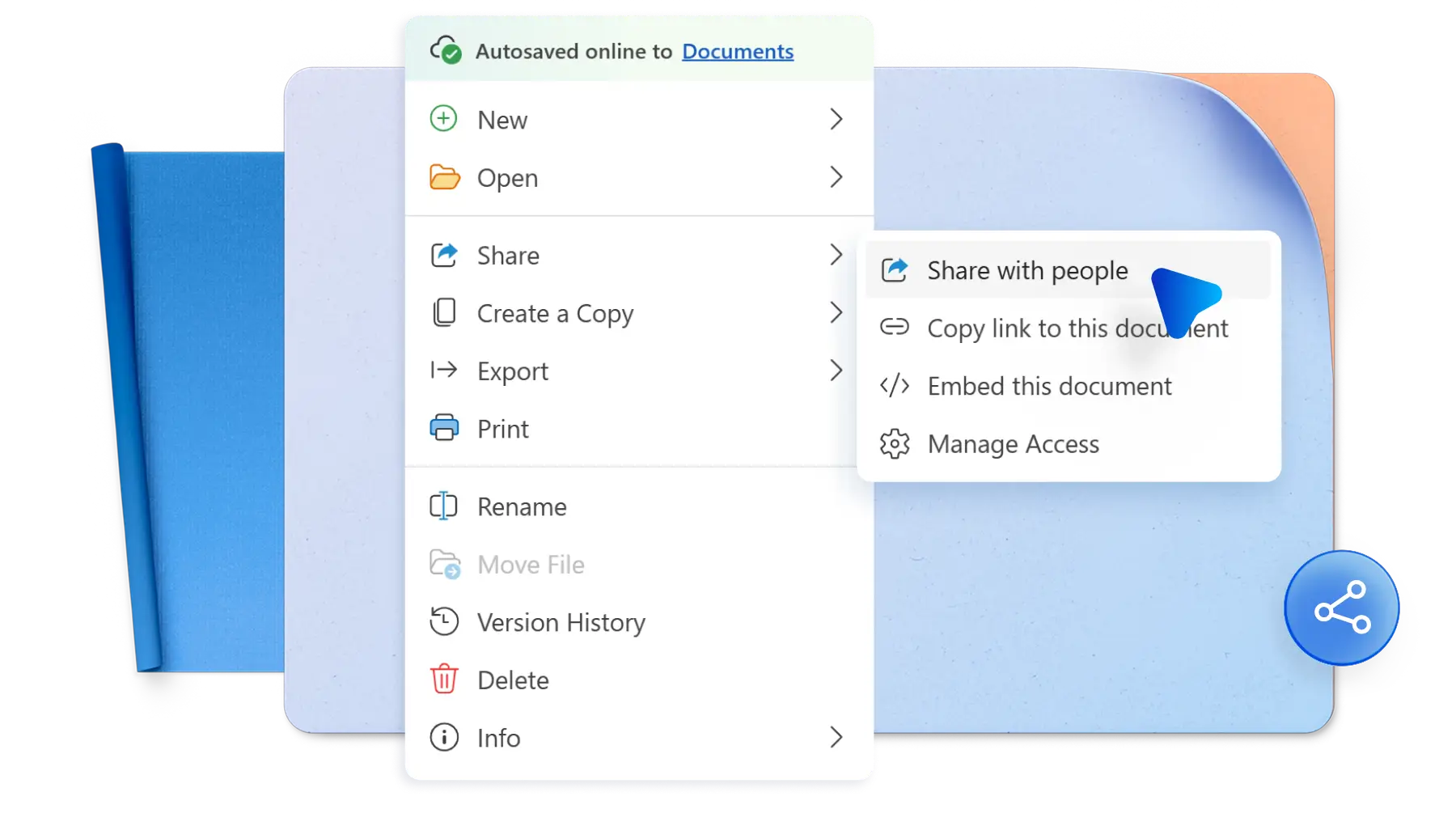Select the New document plus icon

point(443,119)
